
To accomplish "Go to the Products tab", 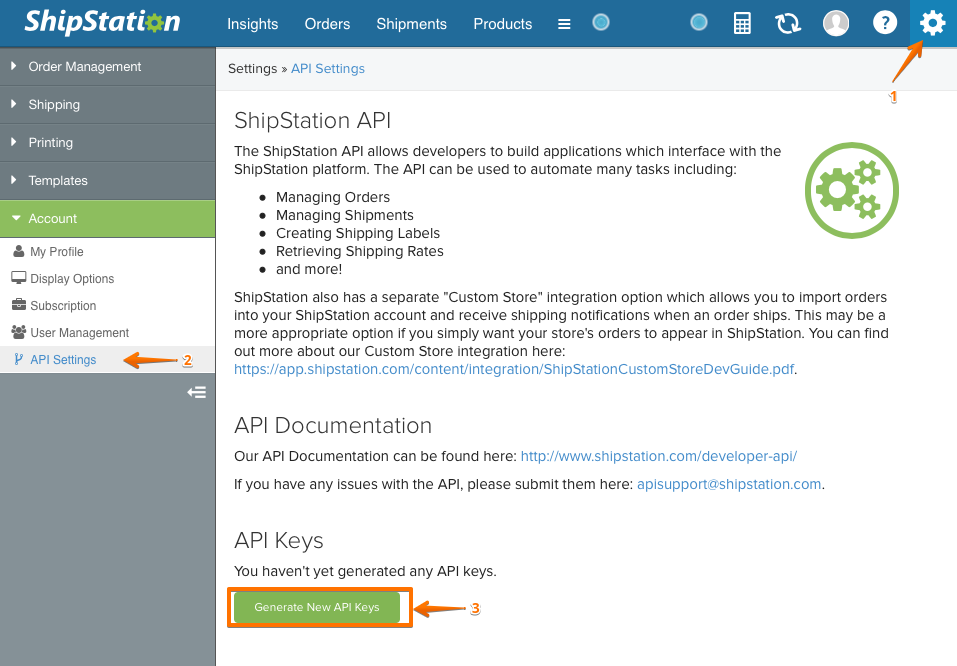I will coord(502,24).
